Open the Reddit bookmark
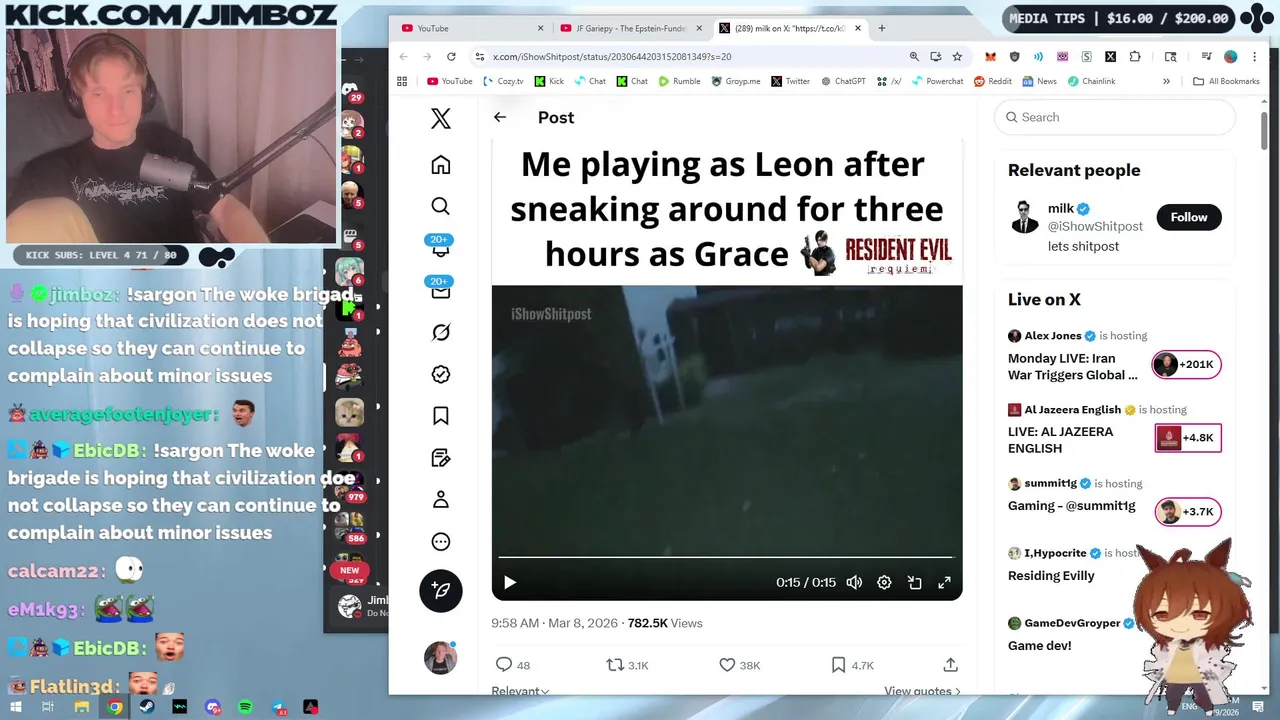Image resolution: width=1280 pixels, height=720 pixels. coord(992,81)
